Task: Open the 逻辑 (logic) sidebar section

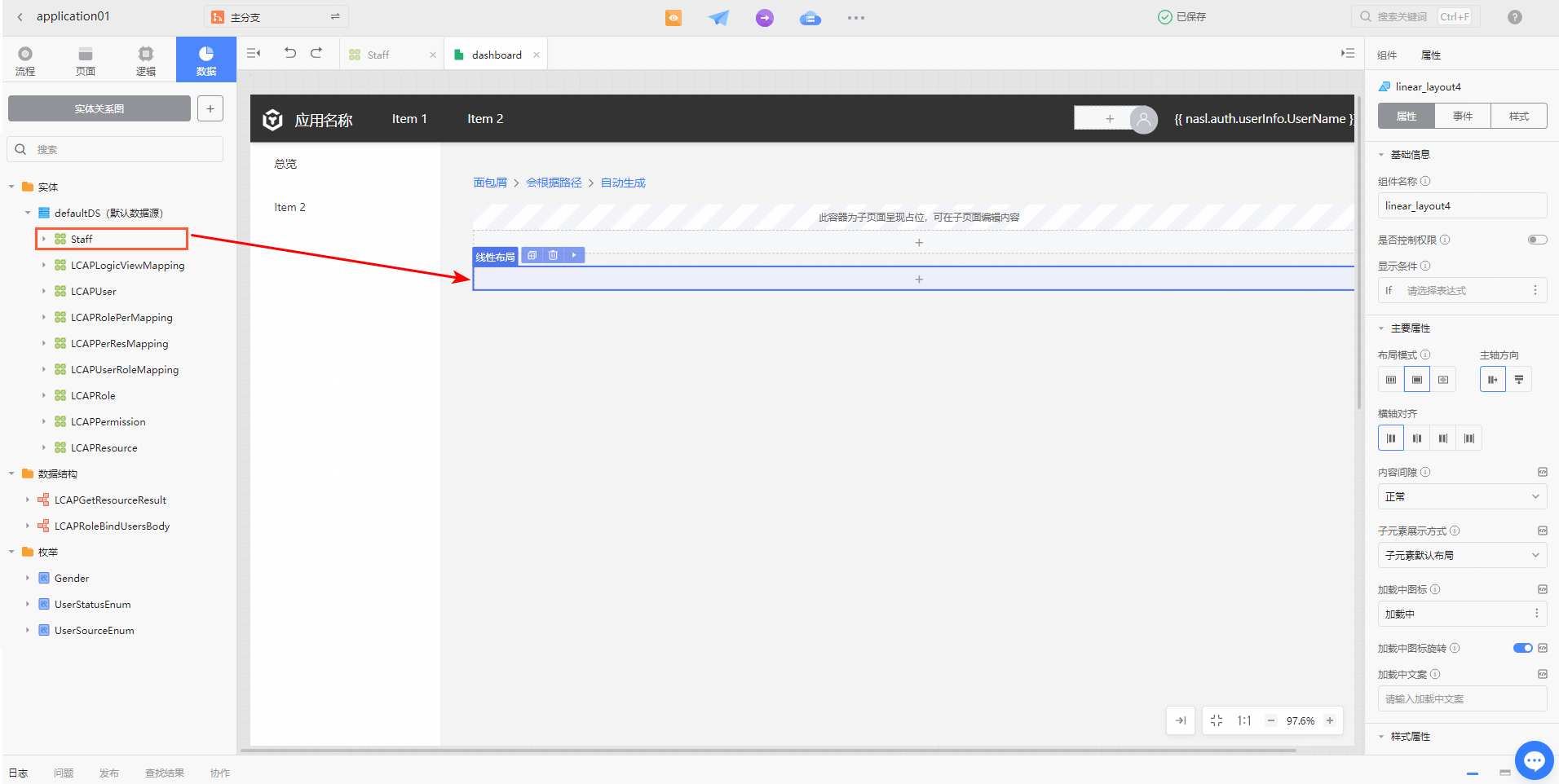Action: [146, 60]
